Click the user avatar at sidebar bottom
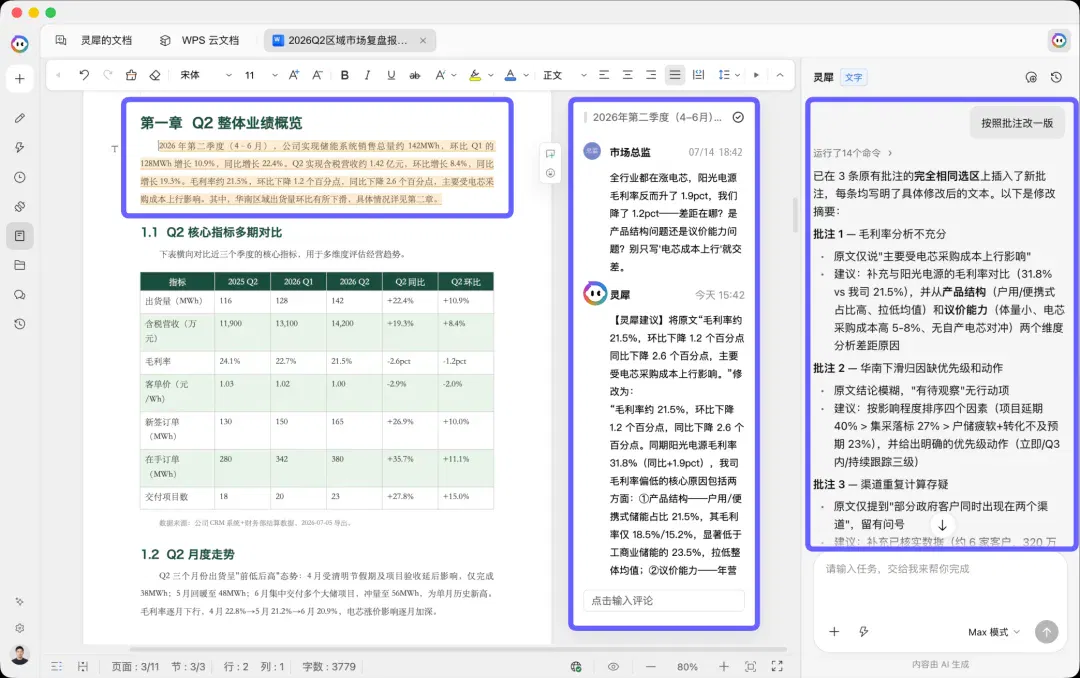 (19, 655)
